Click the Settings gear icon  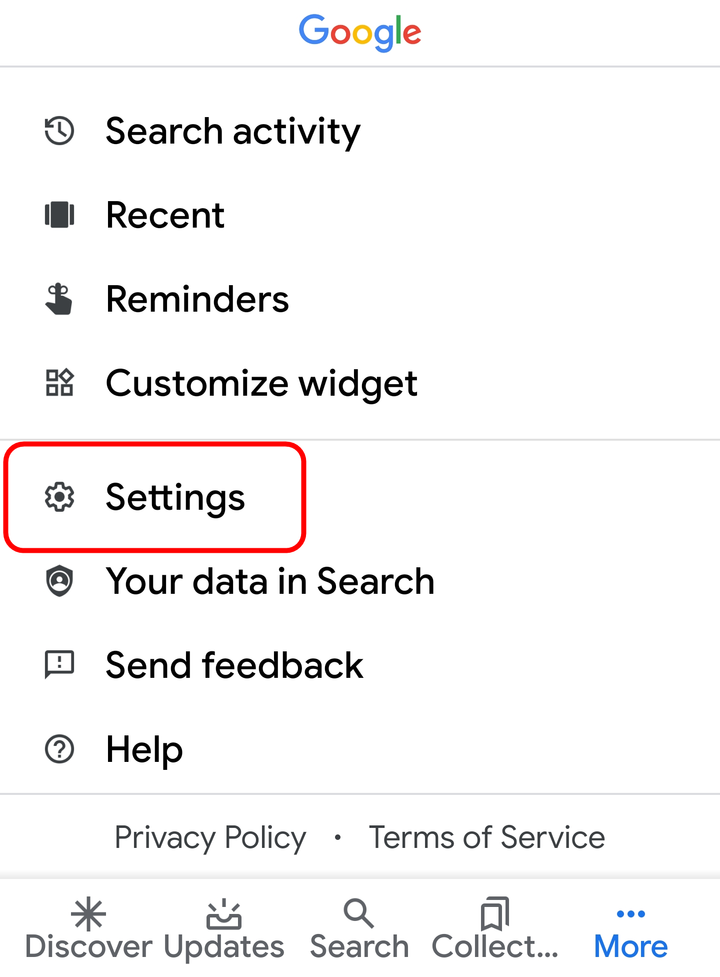[60, 497]
